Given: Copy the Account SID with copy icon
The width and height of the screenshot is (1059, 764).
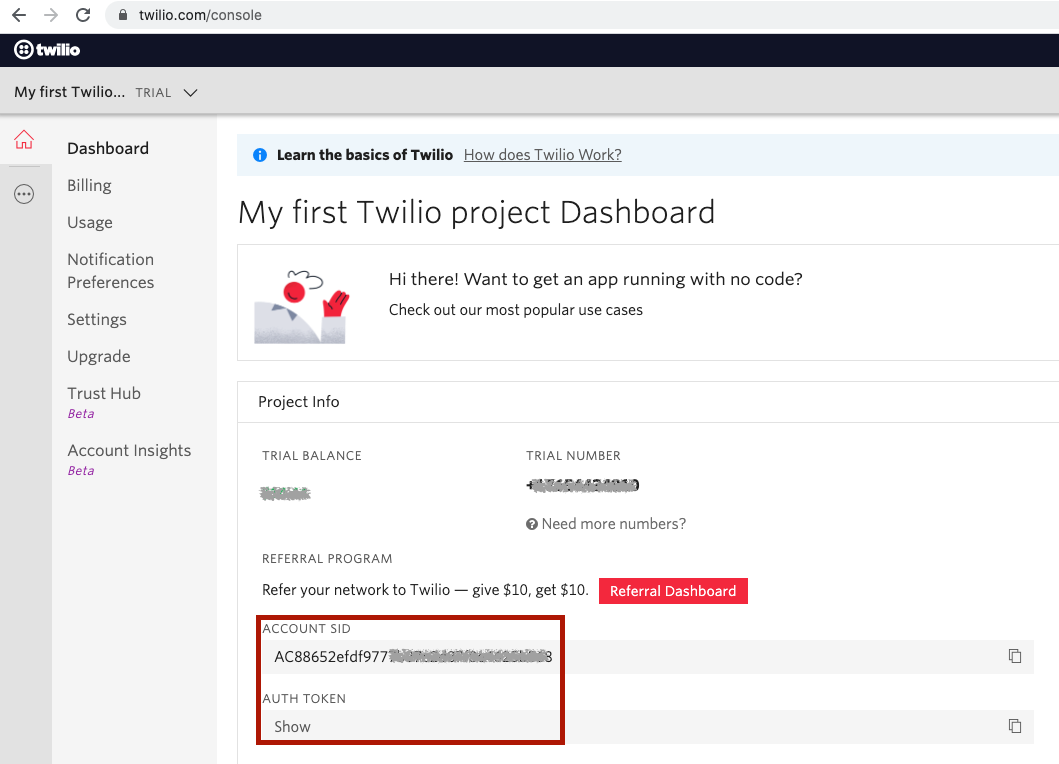Looking at the screenshot, I should point(1014,656).
